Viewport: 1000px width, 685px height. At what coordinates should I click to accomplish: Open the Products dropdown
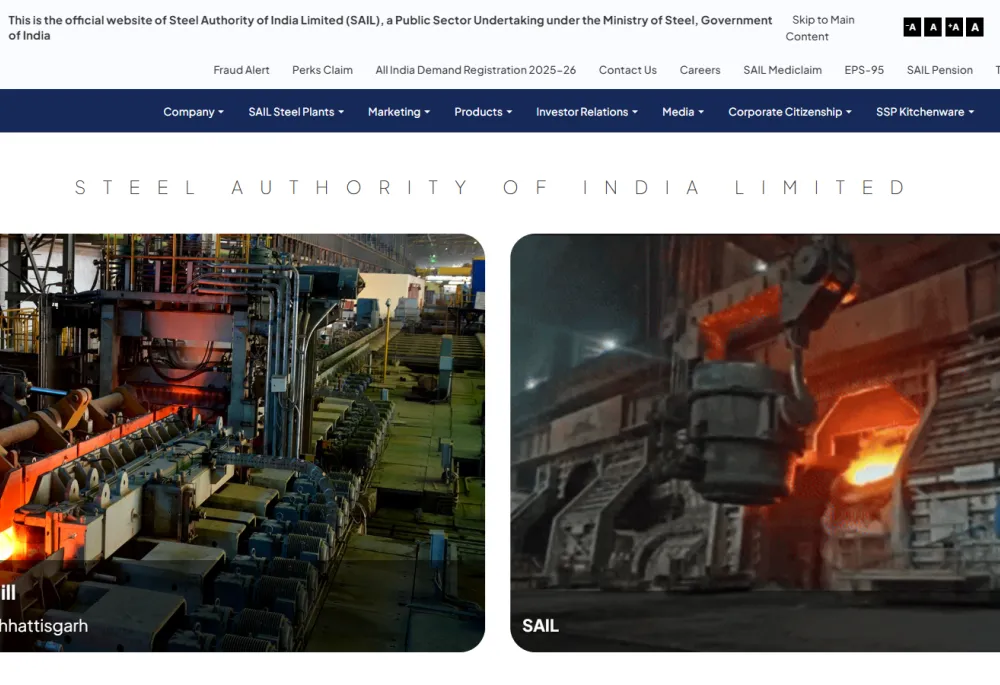coord(483,112)
